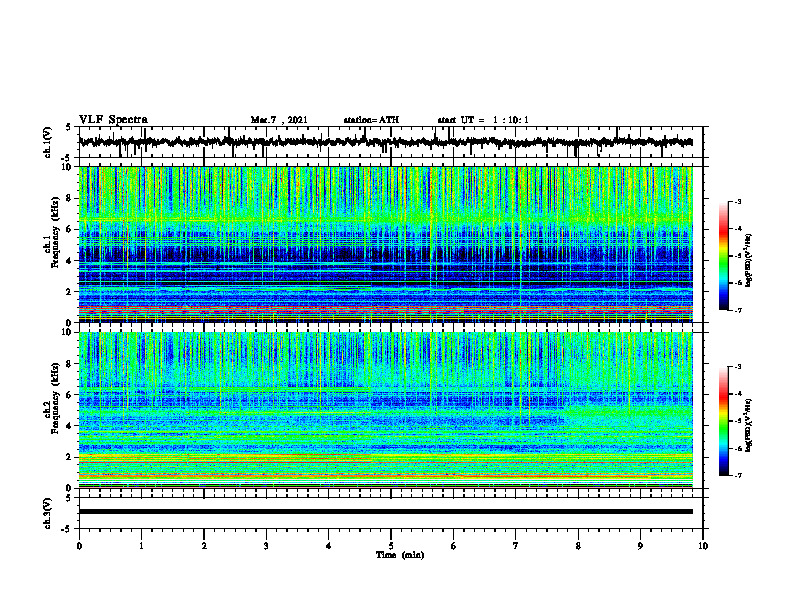Select the "Mar.7 , 2021" date text
Screen dimensions: 792x612
pyautogui.click(x=279, y=120)
